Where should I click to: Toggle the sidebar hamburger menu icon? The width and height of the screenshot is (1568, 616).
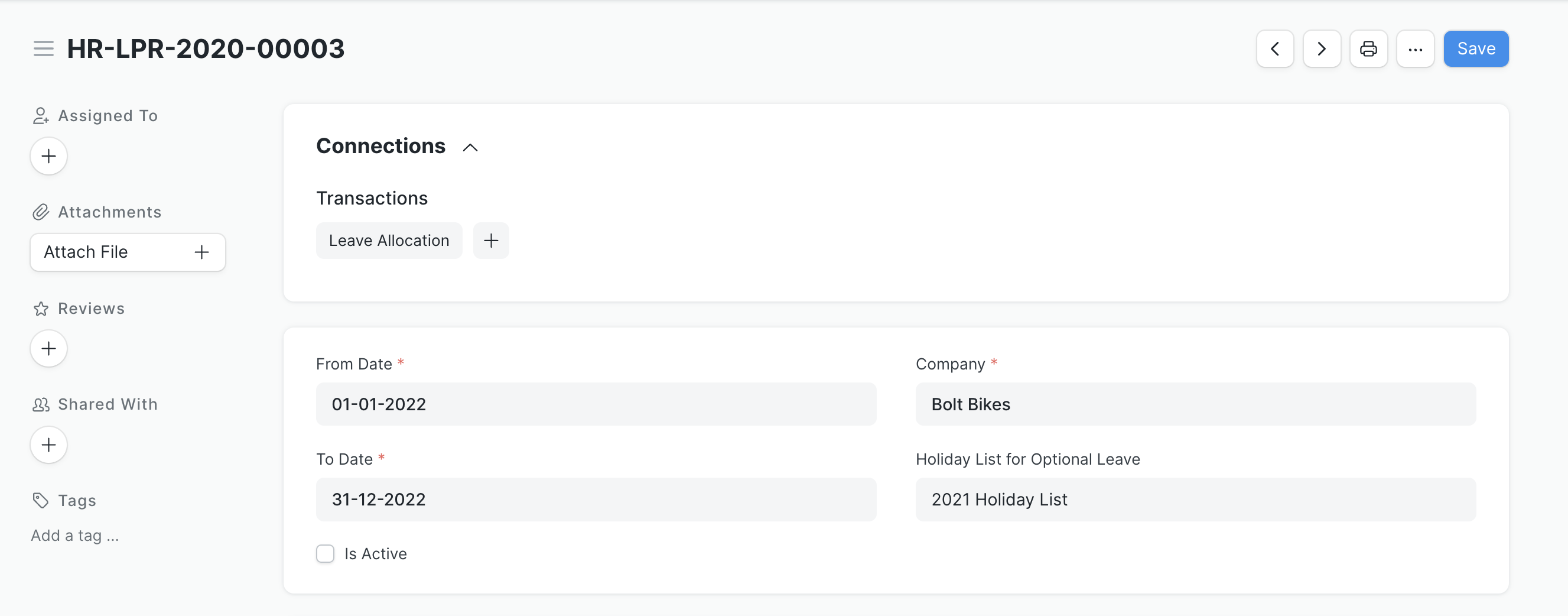click(43, 48)
